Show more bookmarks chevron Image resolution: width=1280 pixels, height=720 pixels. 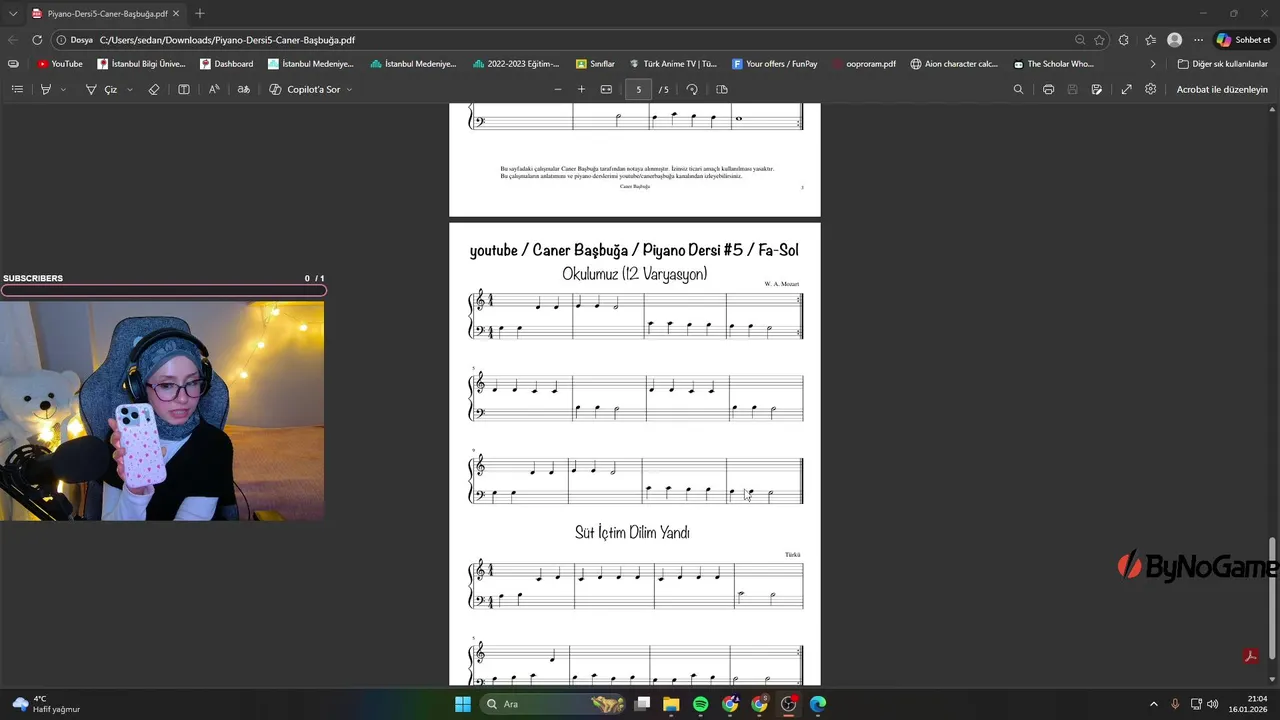click(1152, 64)
